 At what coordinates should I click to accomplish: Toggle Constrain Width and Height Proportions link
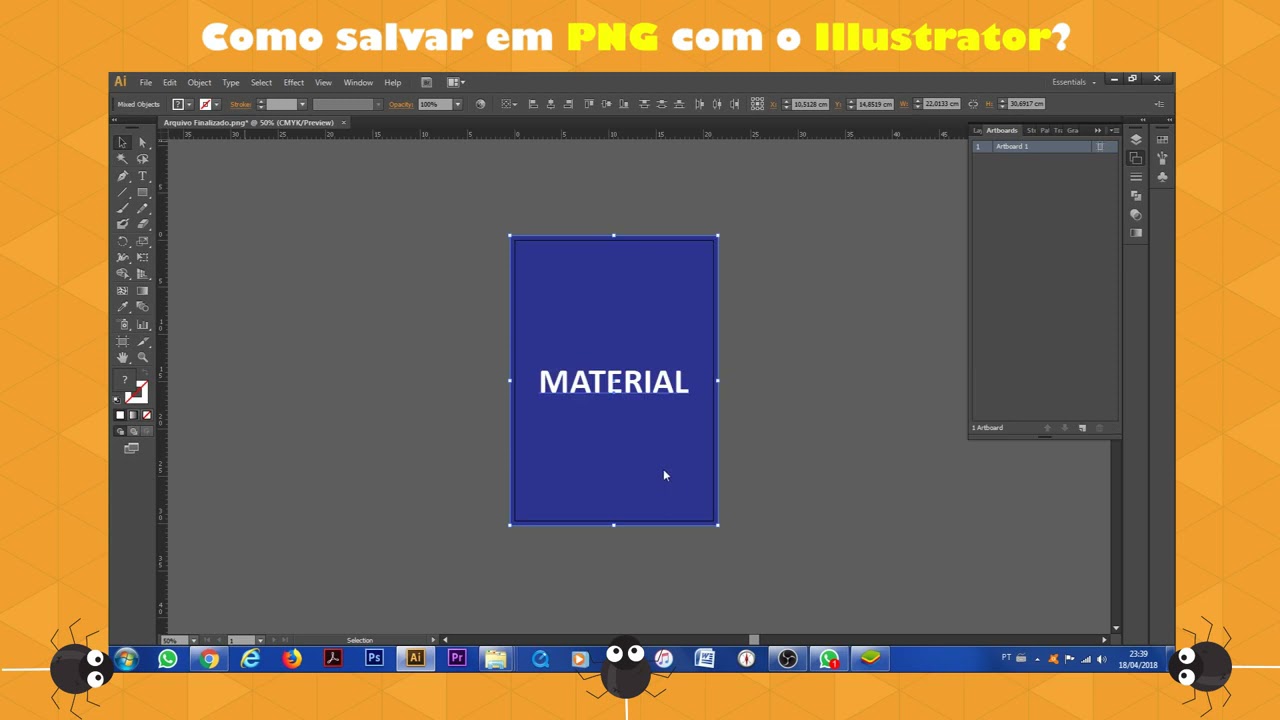coord(973,104)
